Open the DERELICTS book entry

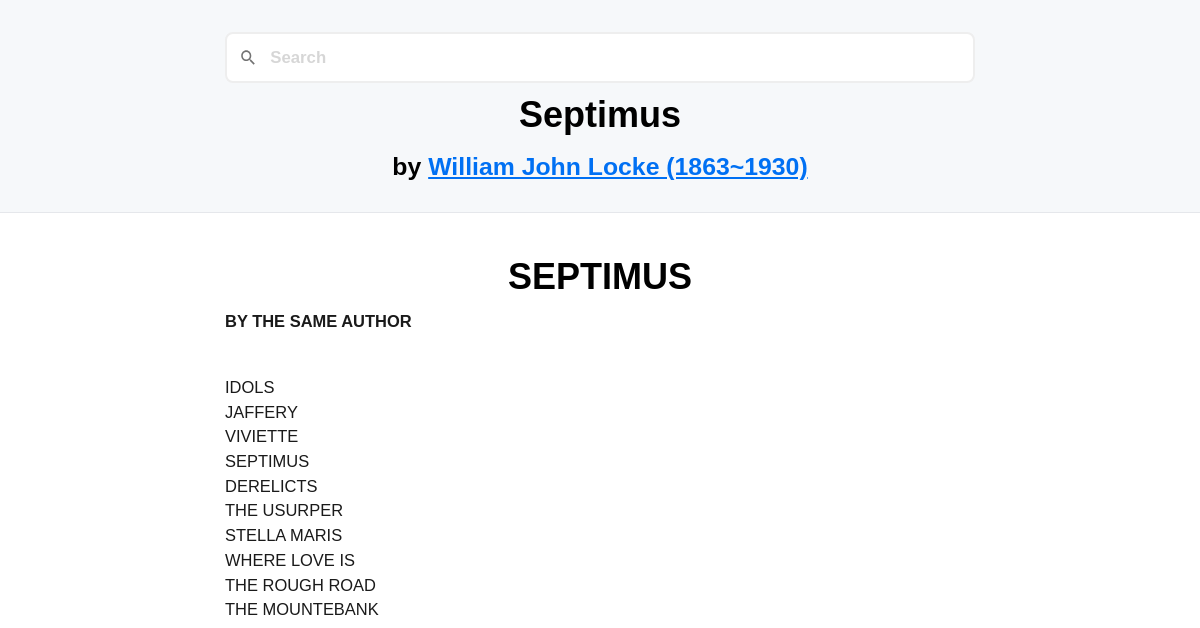271,486
